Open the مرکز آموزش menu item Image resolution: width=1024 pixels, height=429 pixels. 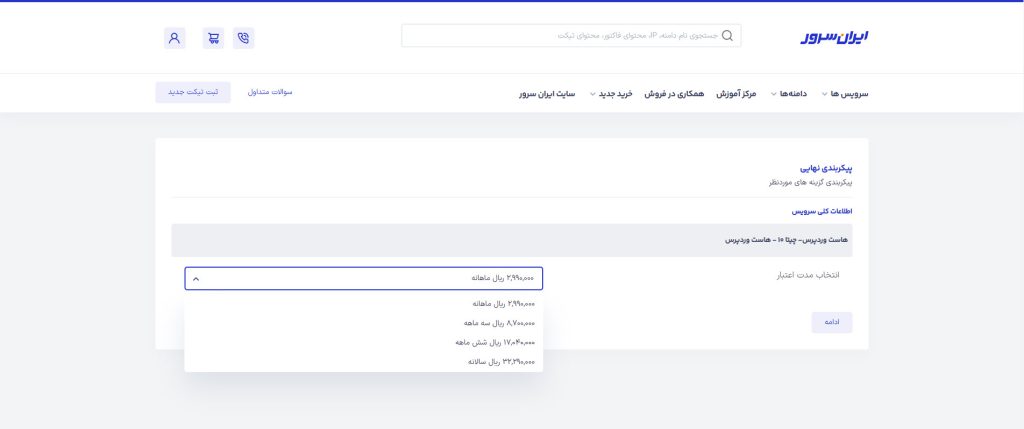pyautogui.click(x=735, y=93)
